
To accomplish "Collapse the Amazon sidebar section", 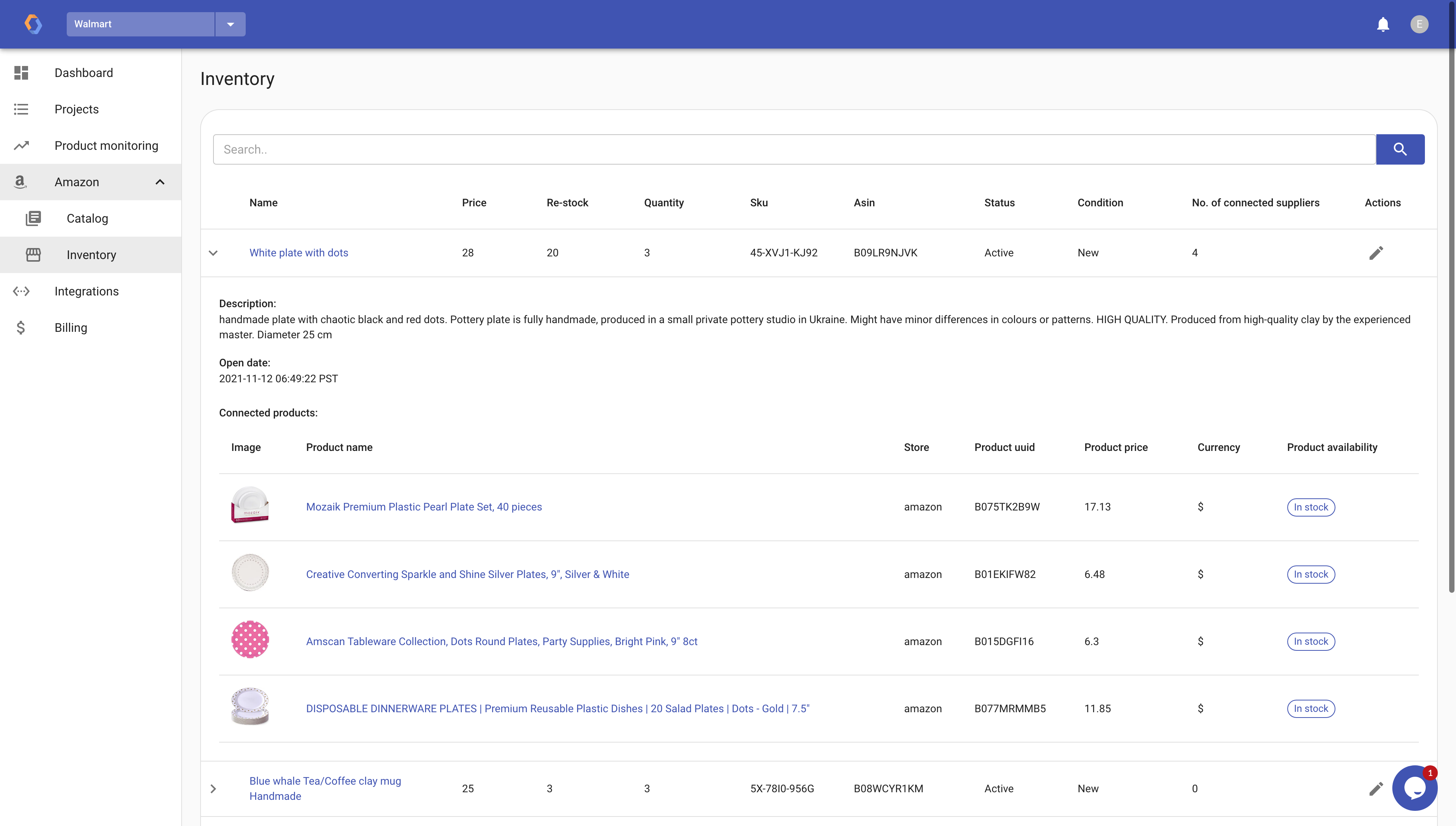I will pyautogui.click(x=160, y=182).
